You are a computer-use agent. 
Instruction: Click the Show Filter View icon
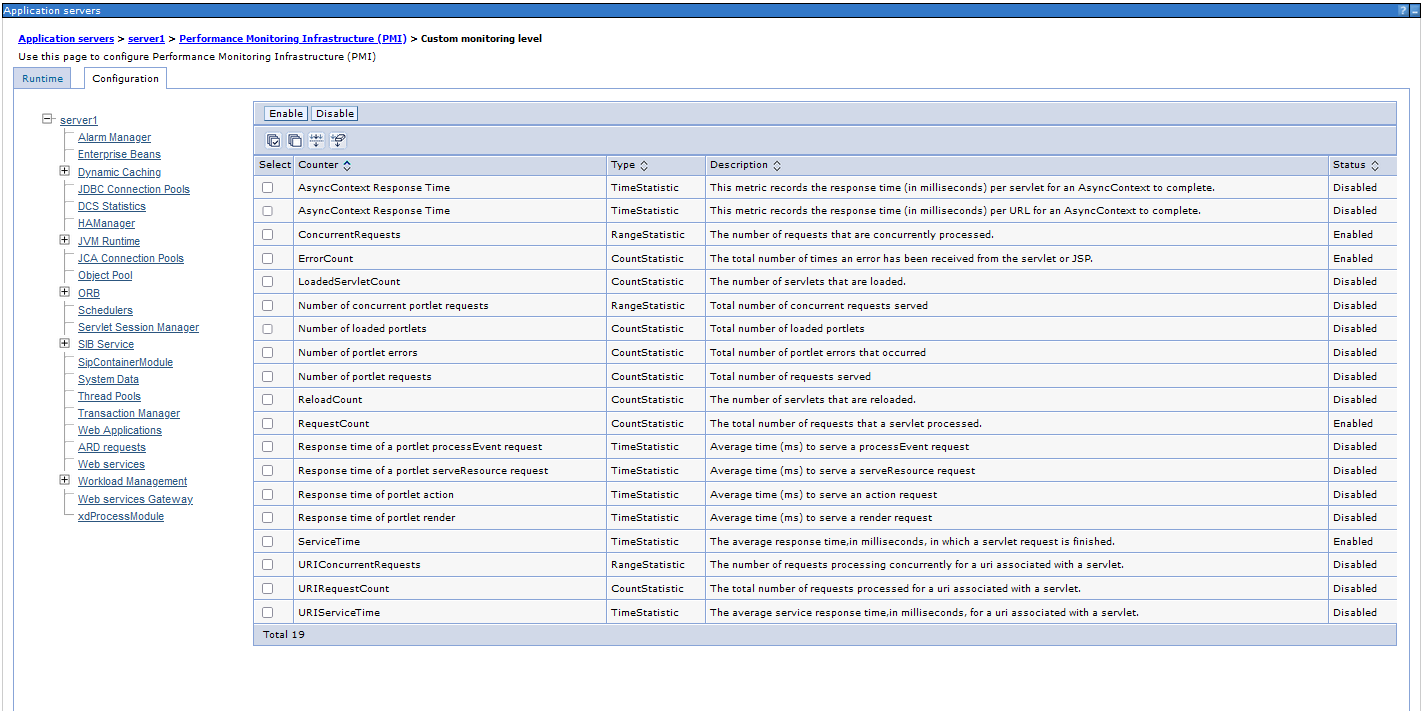(317, 141)
